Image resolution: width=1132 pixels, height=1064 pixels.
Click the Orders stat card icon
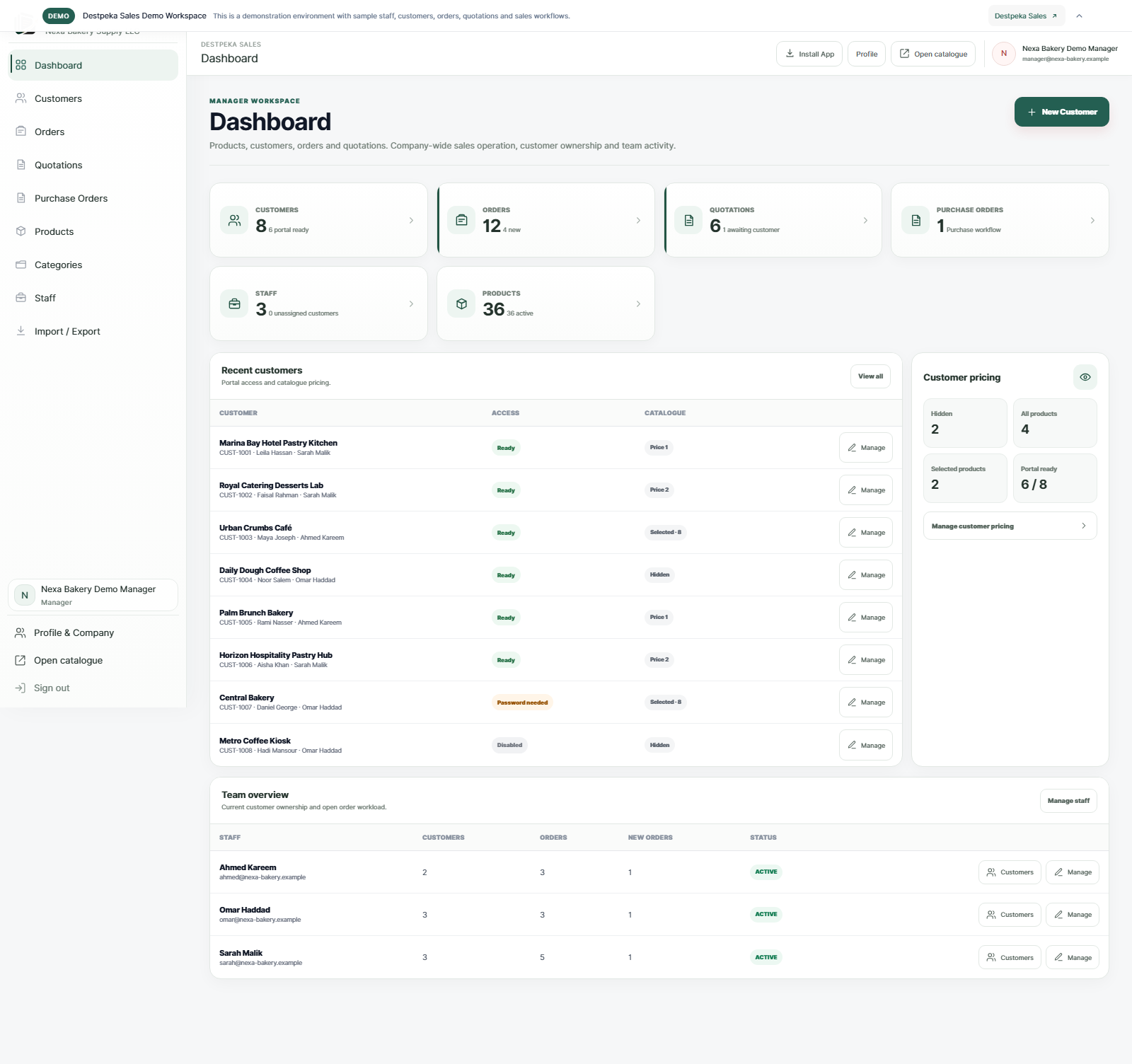[x=461, y=221]
